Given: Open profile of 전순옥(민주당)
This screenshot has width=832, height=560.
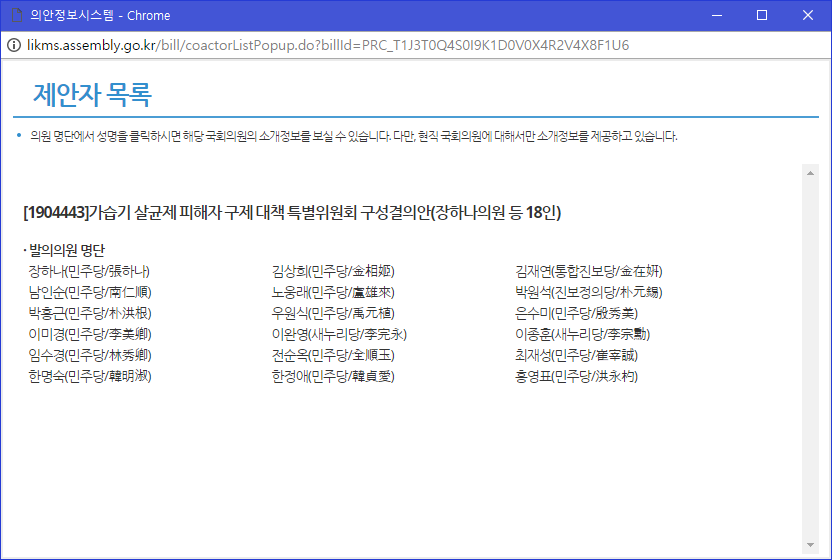Looking at the screenshot, I should (333, 355).
